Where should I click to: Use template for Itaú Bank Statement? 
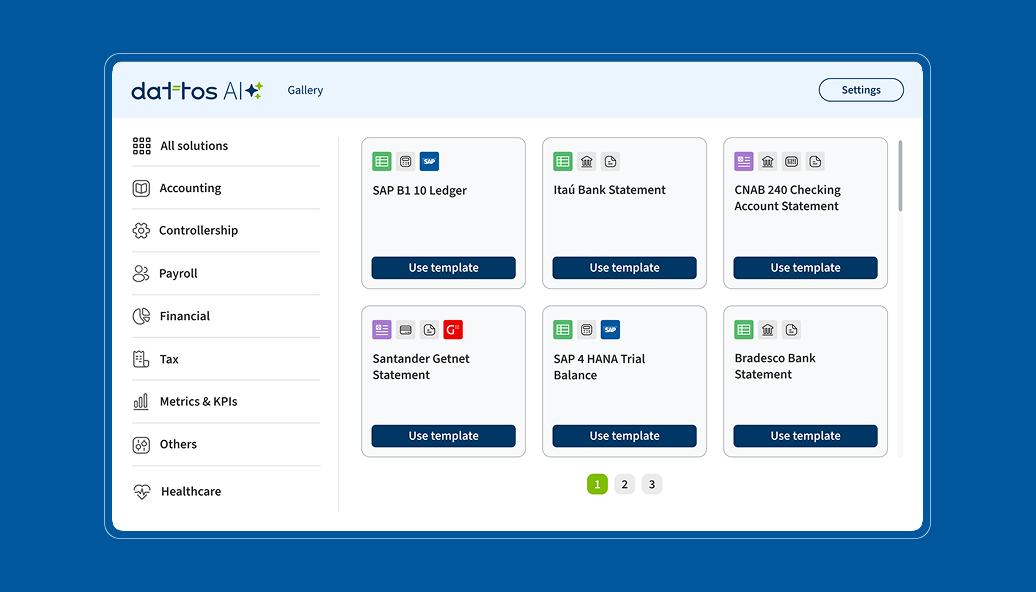pyautogui.click(x=624, y=268)
